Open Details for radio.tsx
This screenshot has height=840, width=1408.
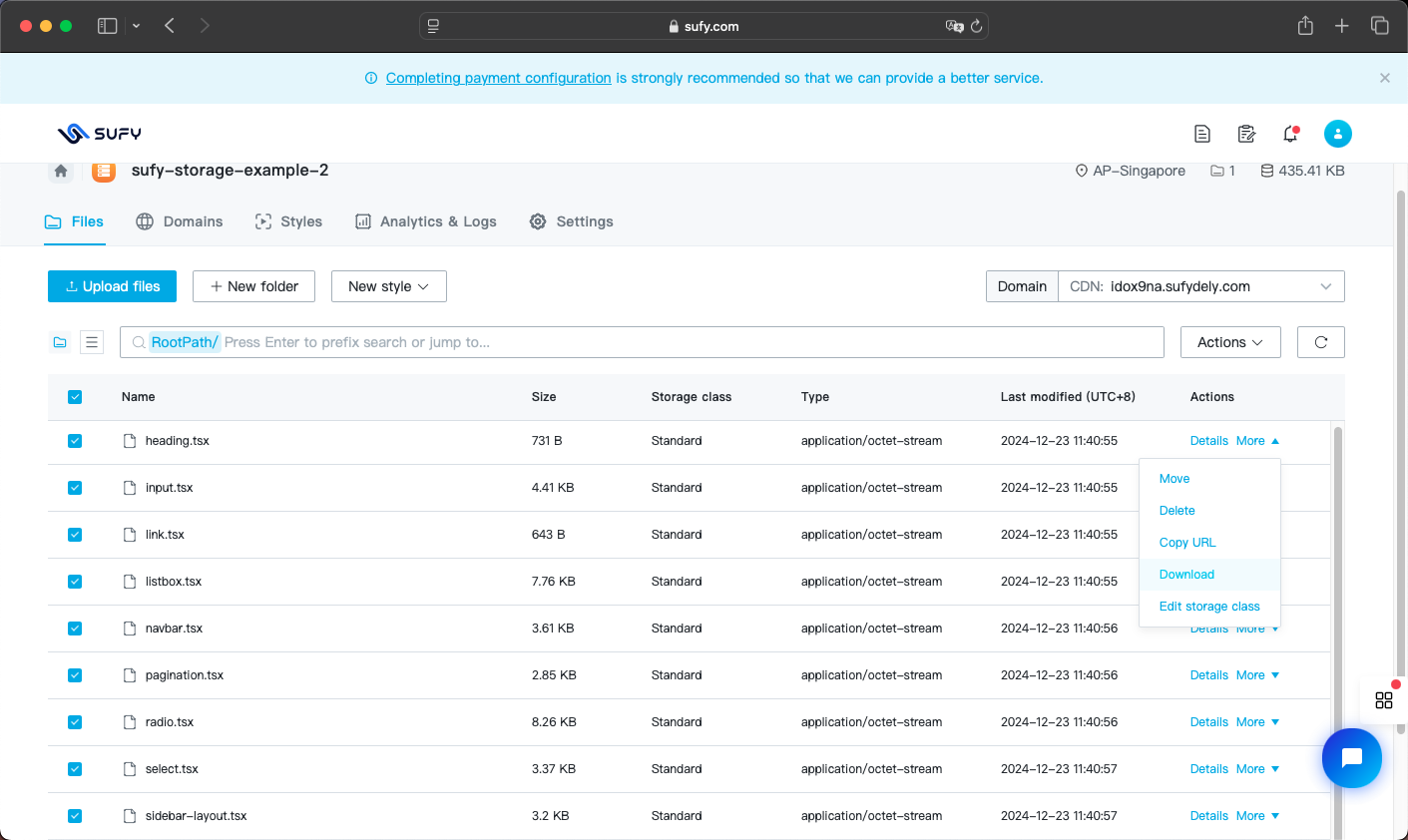pos(1209,722)
